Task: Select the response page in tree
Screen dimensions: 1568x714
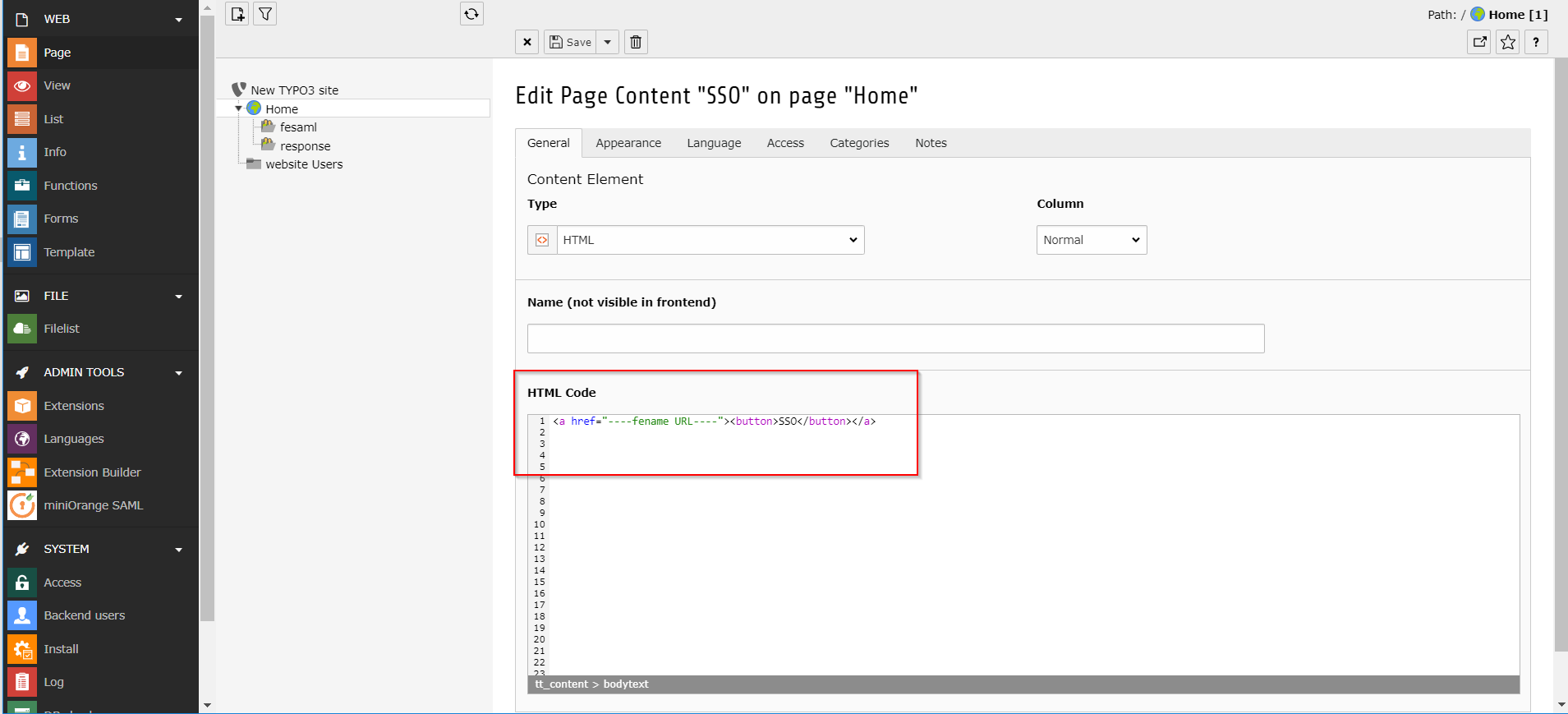Action: (x=305, y=146)
